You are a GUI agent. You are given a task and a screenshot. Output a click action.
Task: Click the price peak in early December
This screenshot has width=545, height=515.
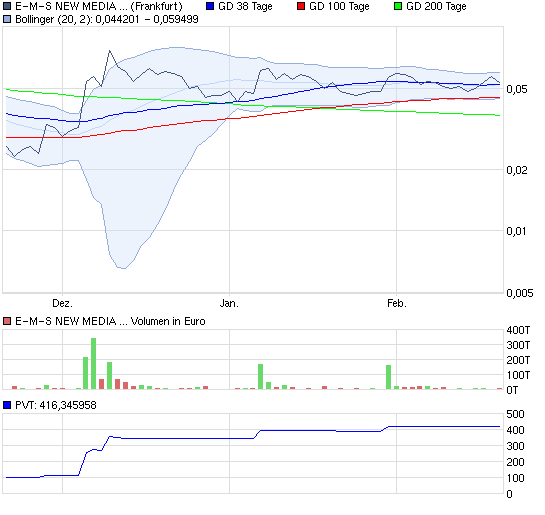[x=110, y=51]
